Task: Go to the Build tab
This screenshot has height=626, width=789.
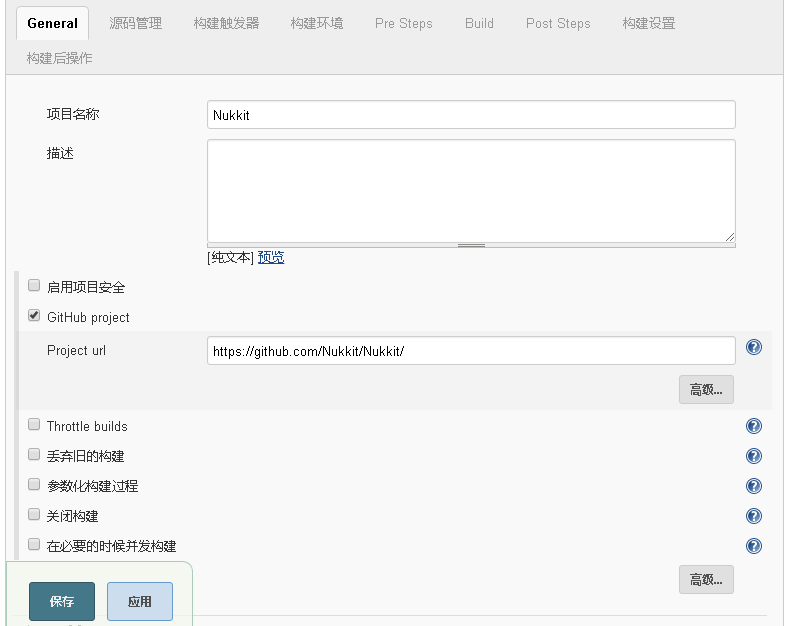Action: (479, 23)
